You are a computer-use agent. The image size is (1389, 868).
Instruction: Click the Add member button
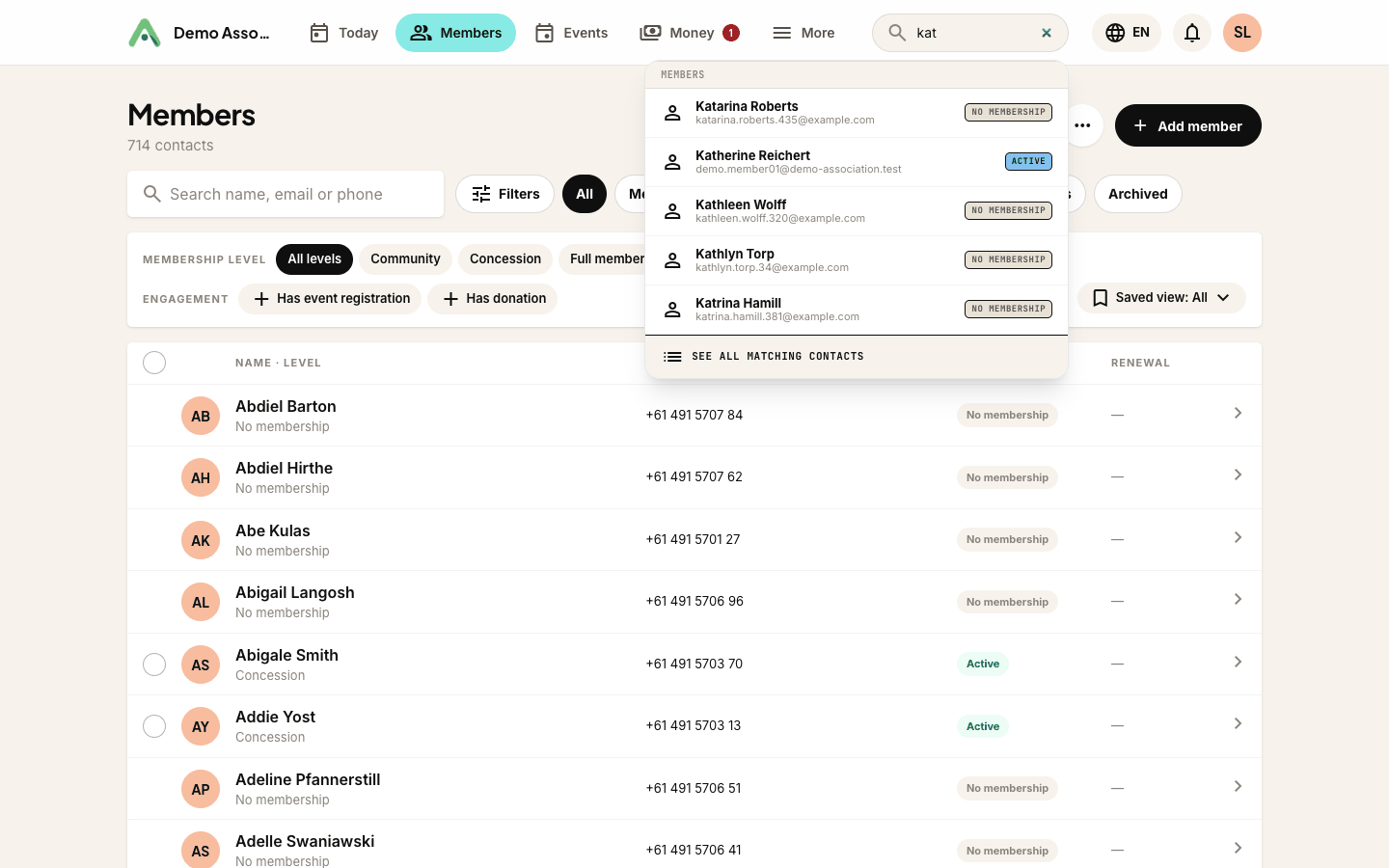click(1188, 125)
